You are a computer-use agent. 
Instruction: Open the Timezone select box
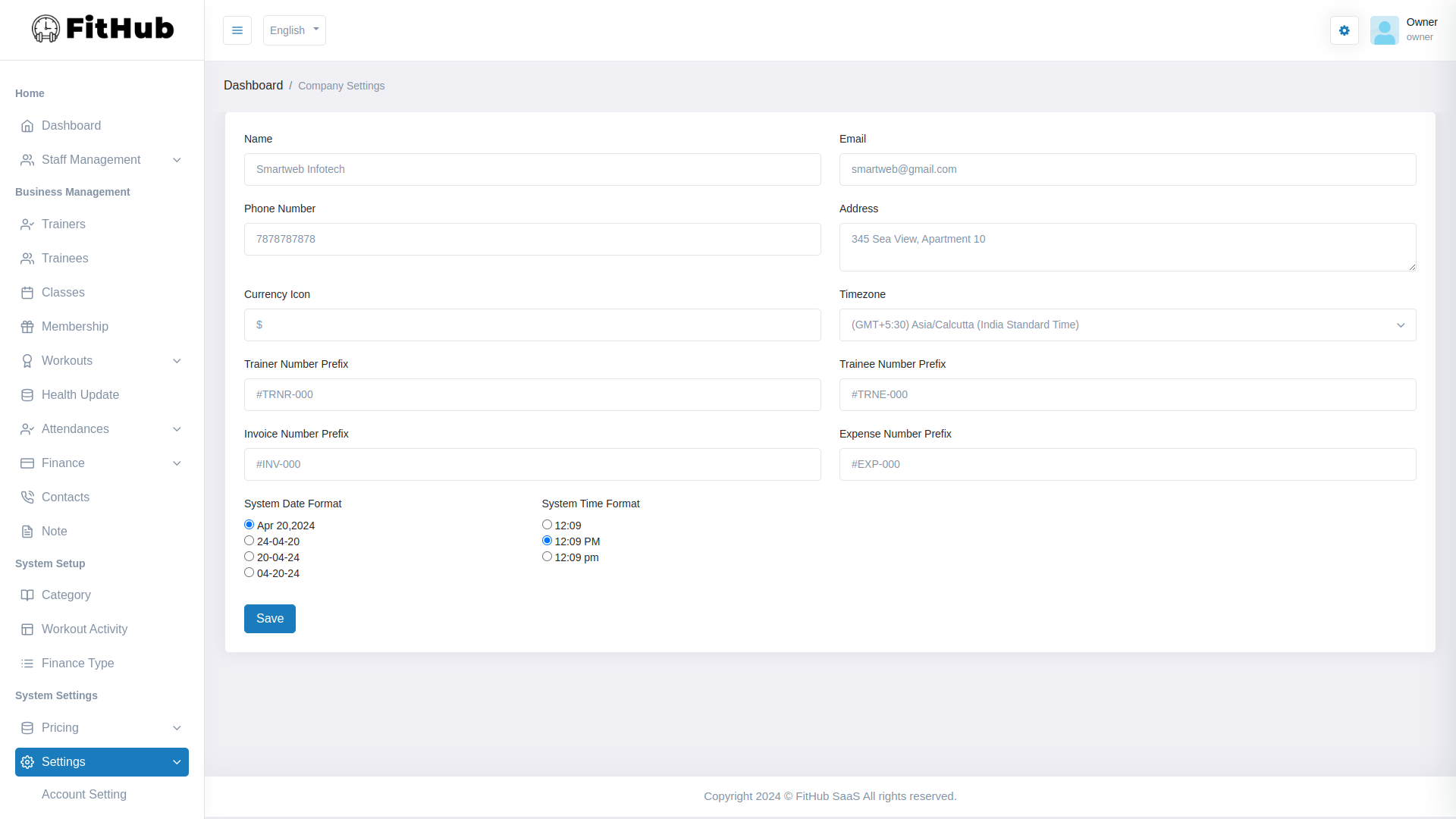coord(1127,325)
